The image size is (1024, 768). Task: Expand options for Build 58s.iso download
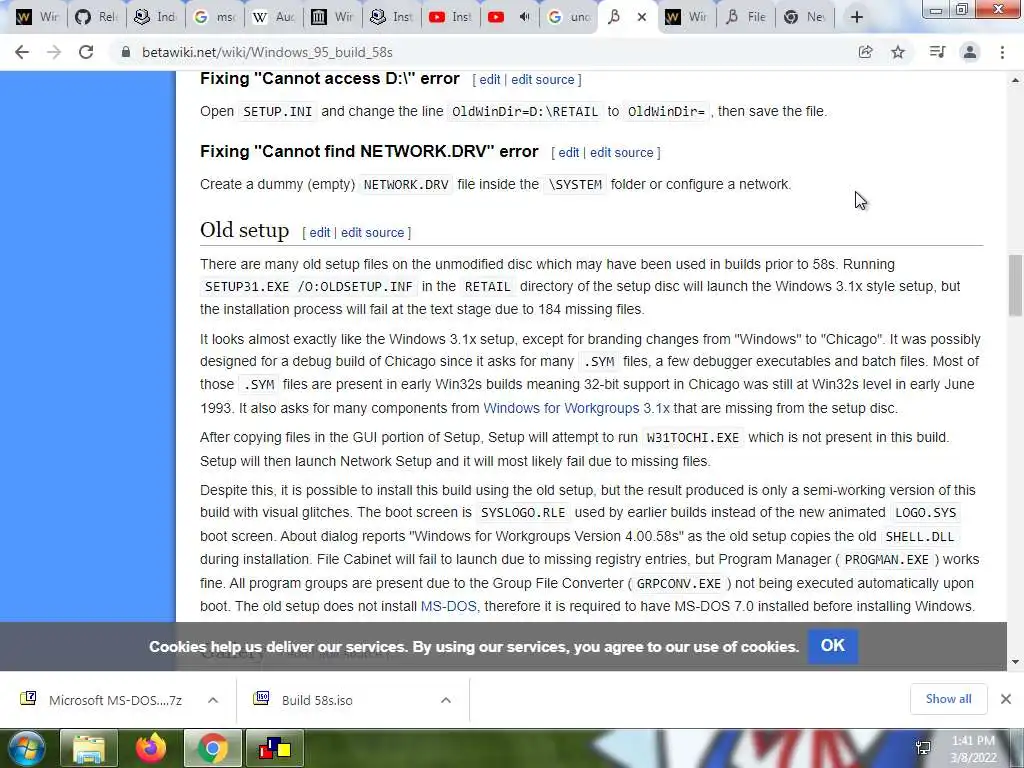[x=446, y=700]
